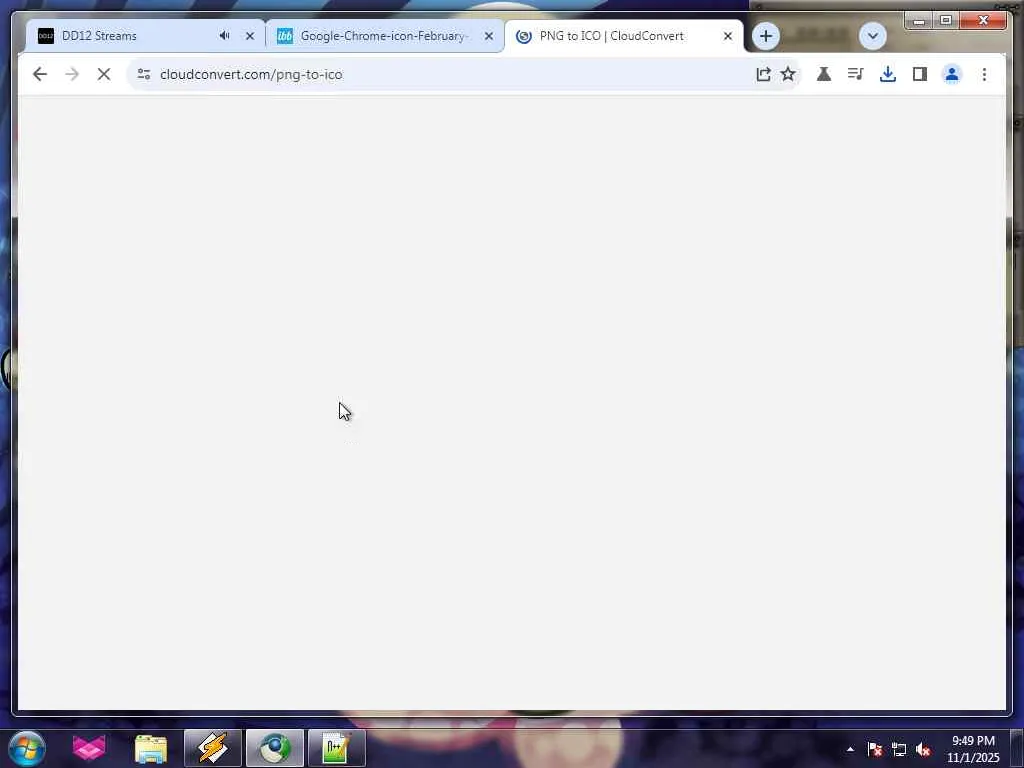Image resolution: width=1024 pixels, height=768 pixels.
Task: Open Chrome Labs flask icon
Action: (824, 74)
